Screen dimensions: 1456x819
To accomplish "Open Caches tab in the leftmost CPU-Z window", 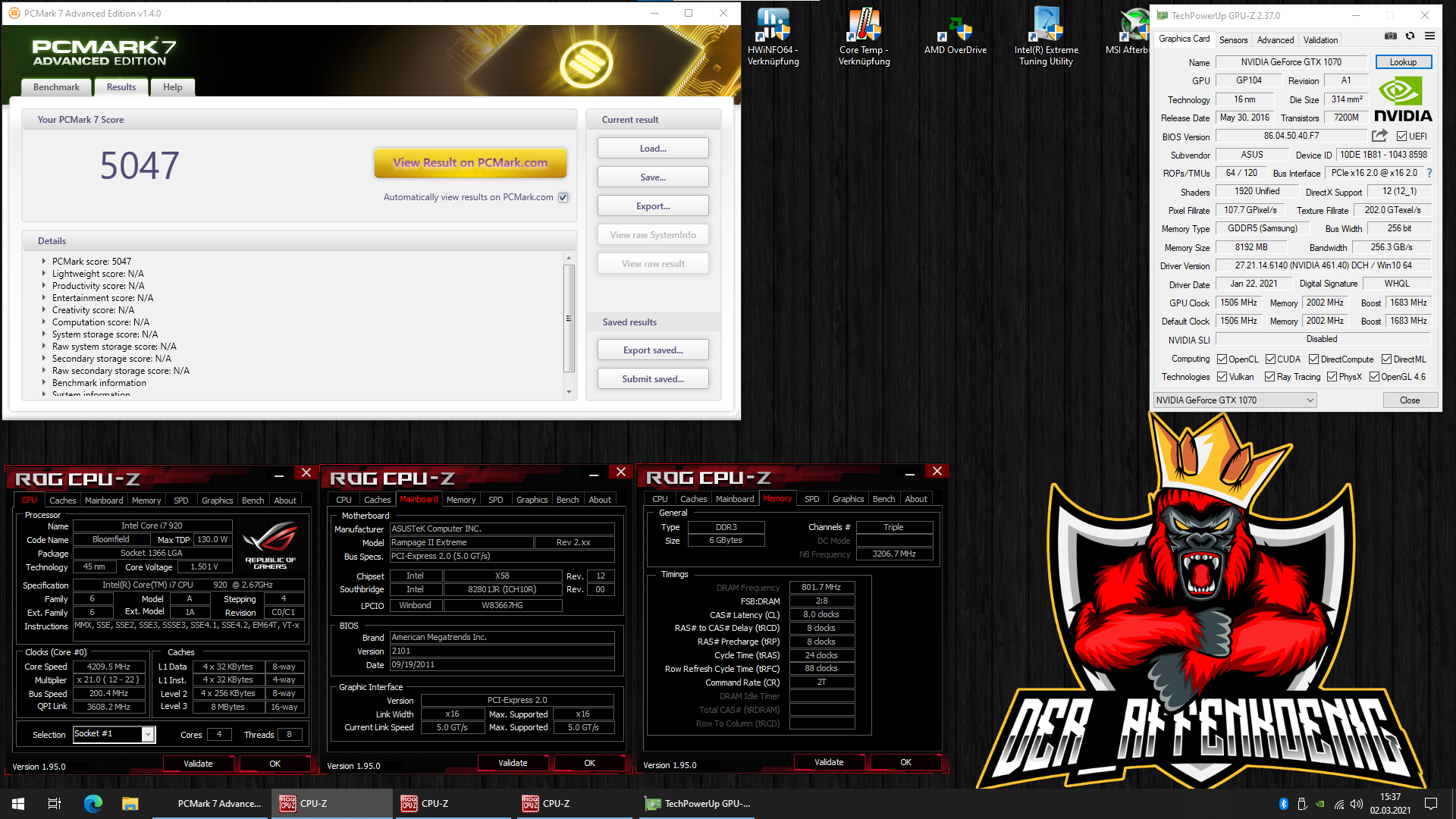I will (x=62, y=500).
